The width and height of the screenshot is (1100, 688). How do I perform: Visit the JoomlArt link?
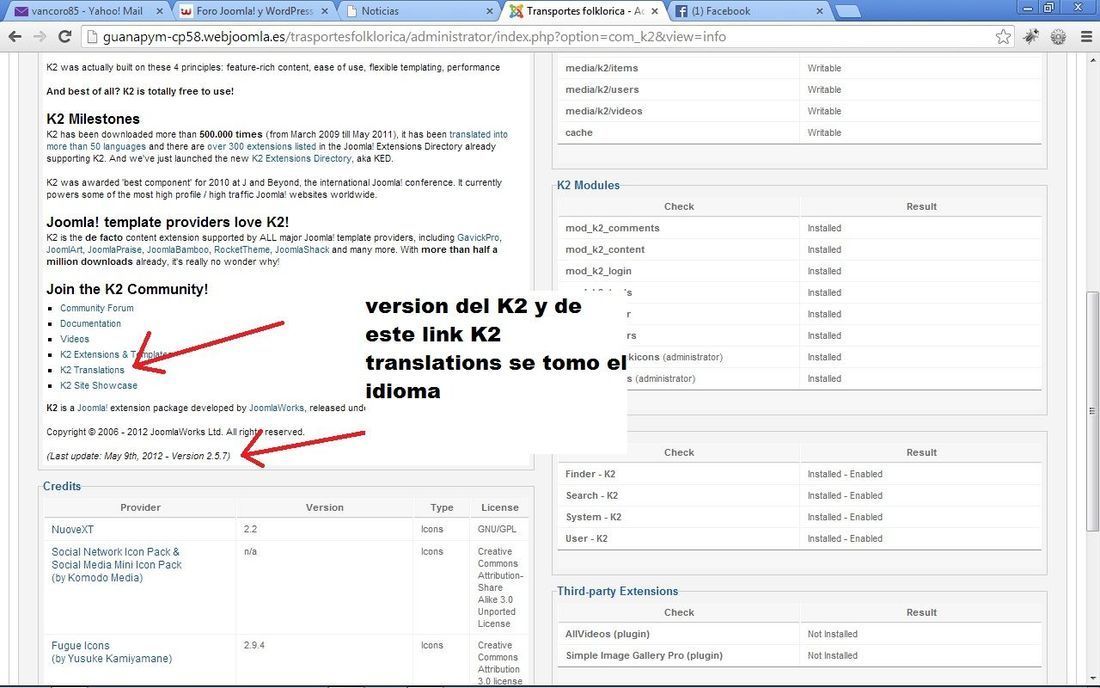(x=65, y=250)
